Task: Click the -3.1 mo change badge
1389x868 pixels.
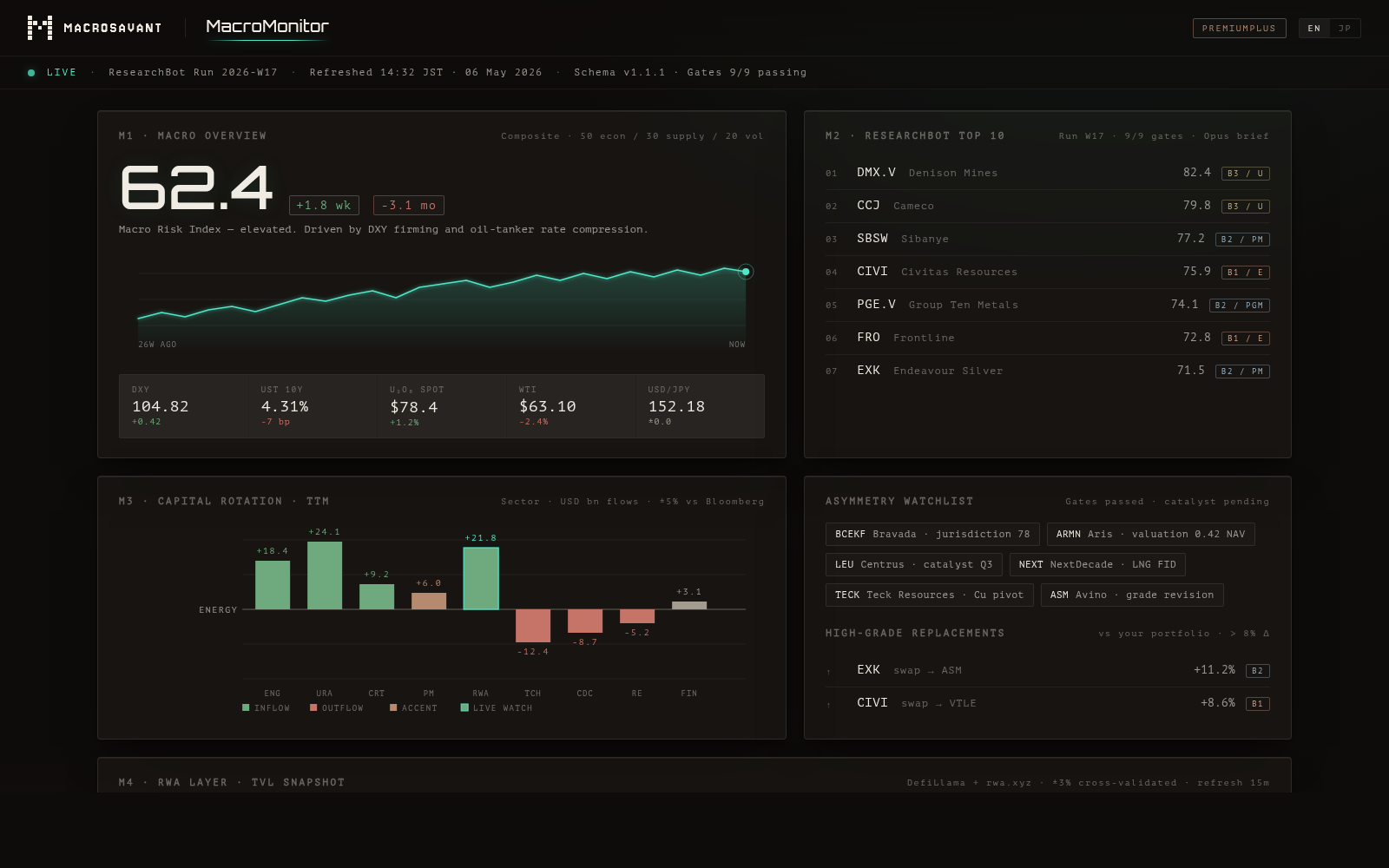Action: point(409,206)
